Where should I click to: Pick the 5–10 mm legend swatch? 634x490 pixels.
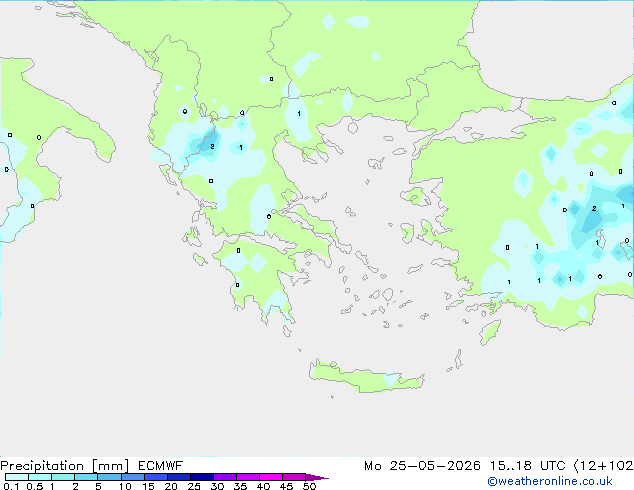coord(109,477)
